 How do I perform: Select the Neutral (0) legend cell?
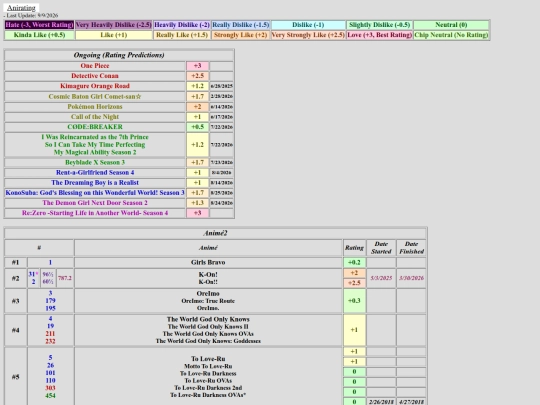[451, 25]
